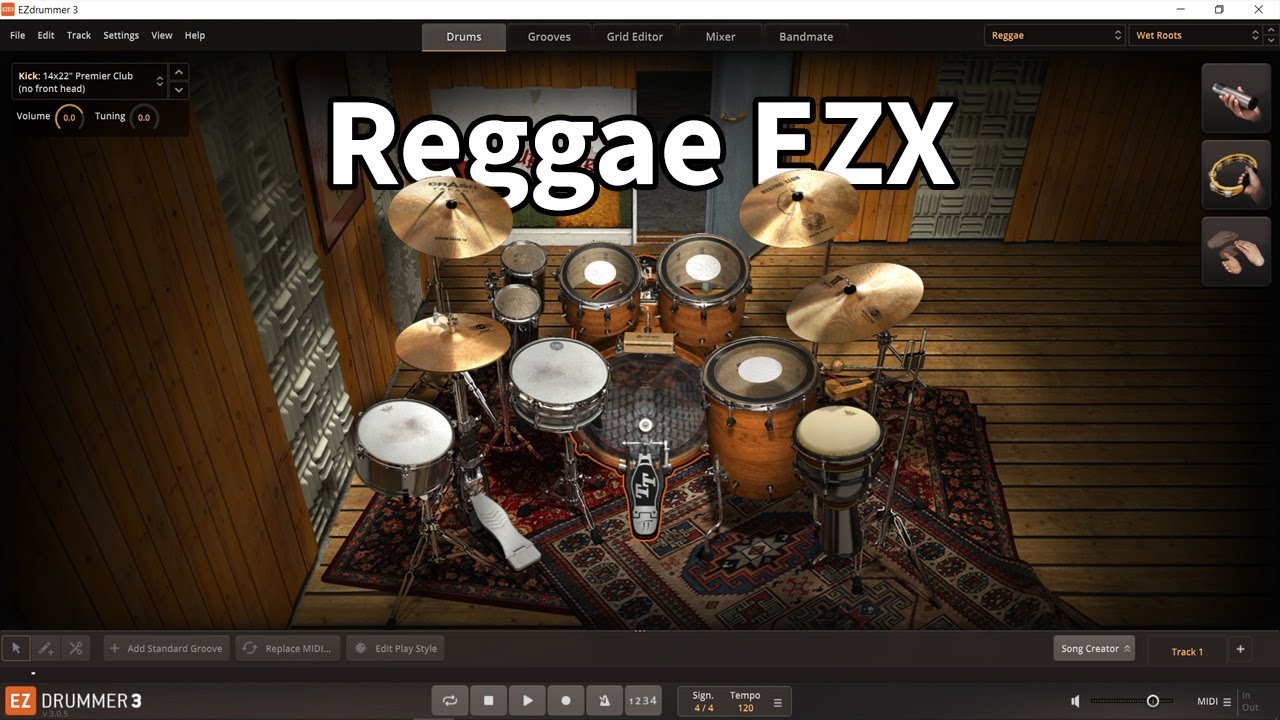Click the hand claps percussion instrument
This screenshot has height=720, width=1280.
(1236, 252)
